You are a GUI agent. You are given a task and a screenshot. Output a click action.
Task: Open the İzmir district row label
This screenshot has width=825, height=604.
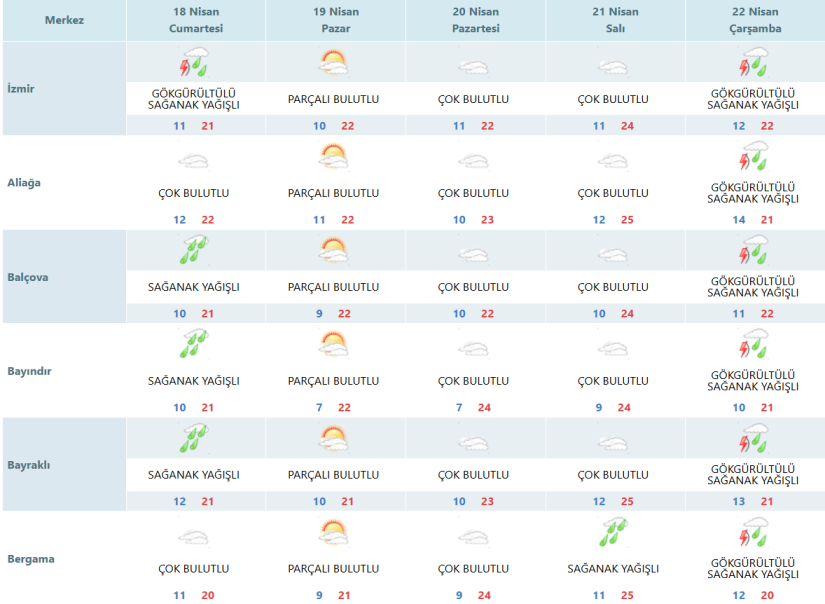tap(20, 88)
